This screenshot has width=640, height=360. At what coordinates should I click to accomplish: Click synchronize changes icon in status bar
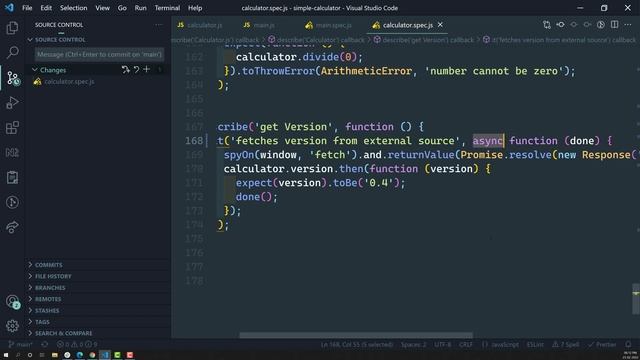point(44,344)
